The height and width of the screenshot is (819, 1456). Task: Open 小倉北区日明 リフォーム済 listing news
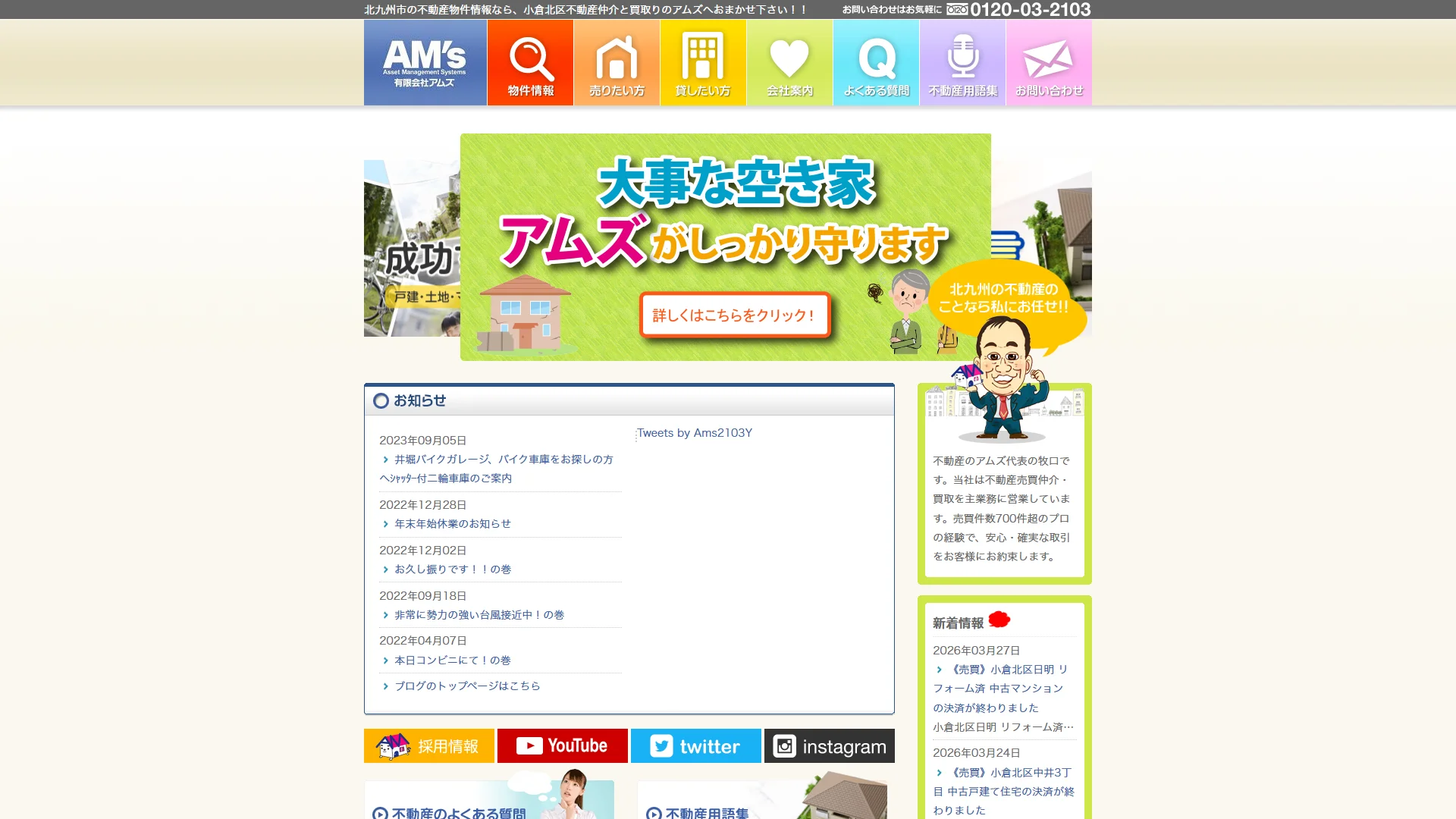point(1001,689)
